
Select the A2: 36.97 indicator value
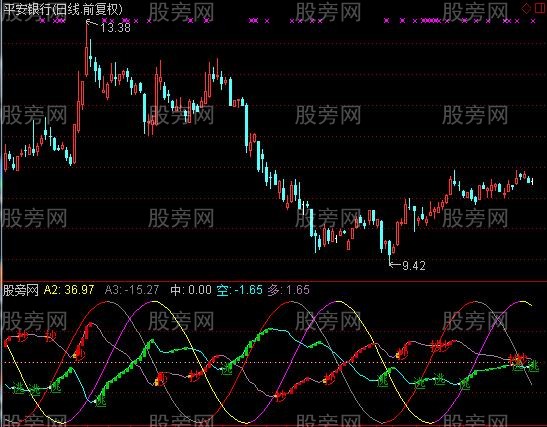[69, 290]
